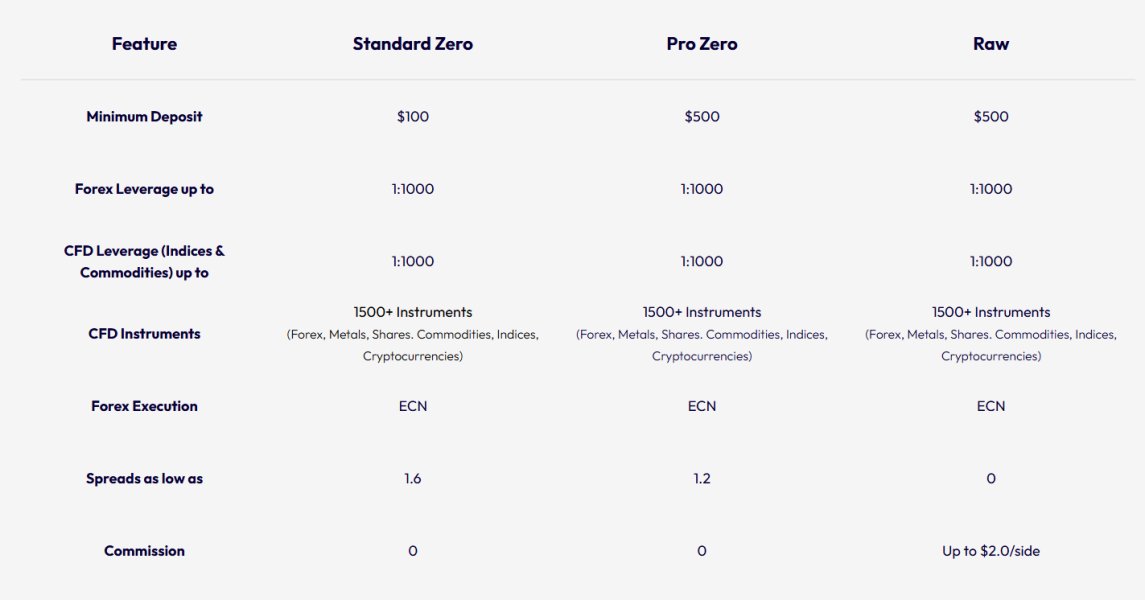The width and height of the screenshot is (1145, 600).
Task: Click the Pro Zero column header
Action: tap(701, 44)
